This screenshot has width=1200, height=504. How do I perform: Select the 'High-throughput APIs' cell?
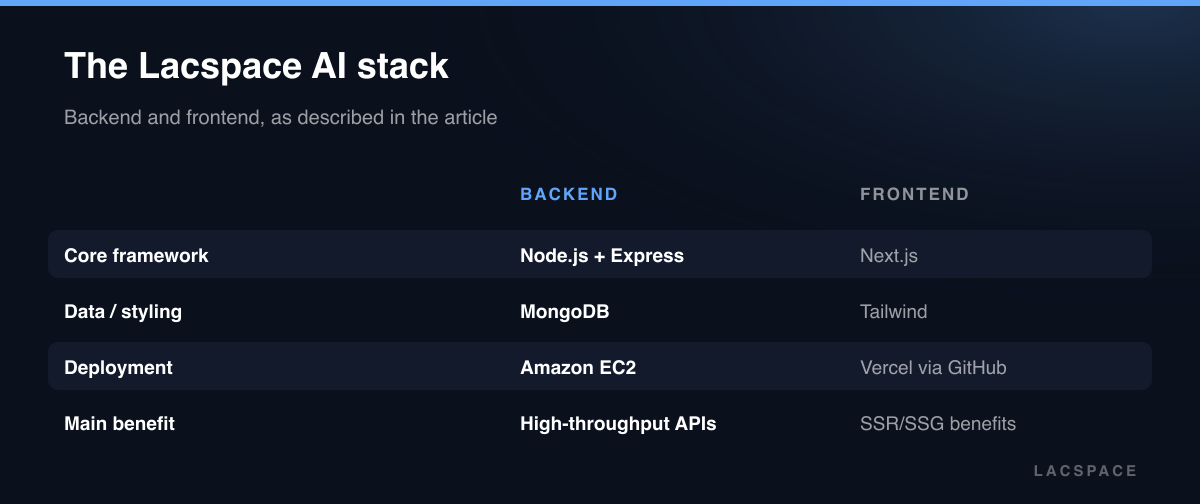618,423
